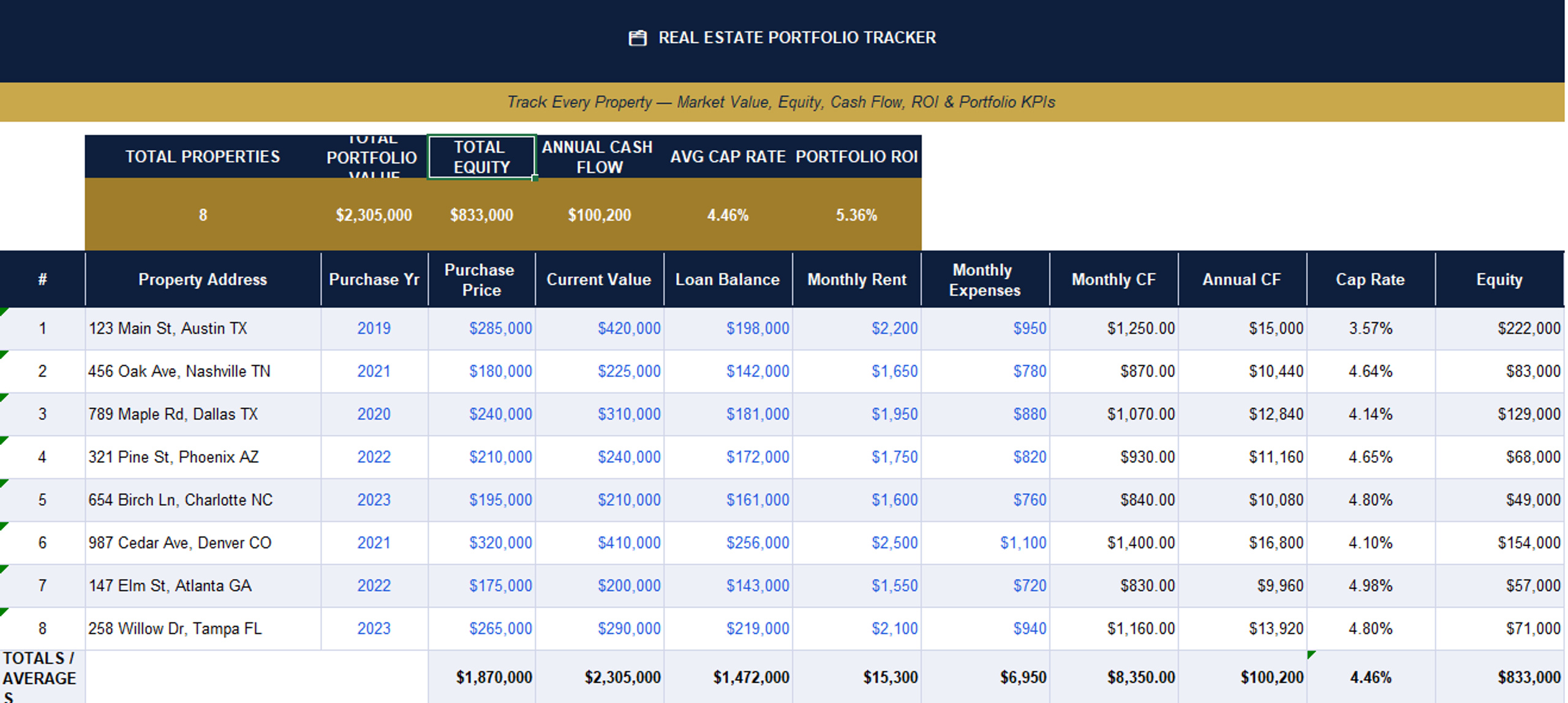This screenshot has width=1568, height=703.
Task: Click the calendar icon beside the tracker title
Action: 637,38
